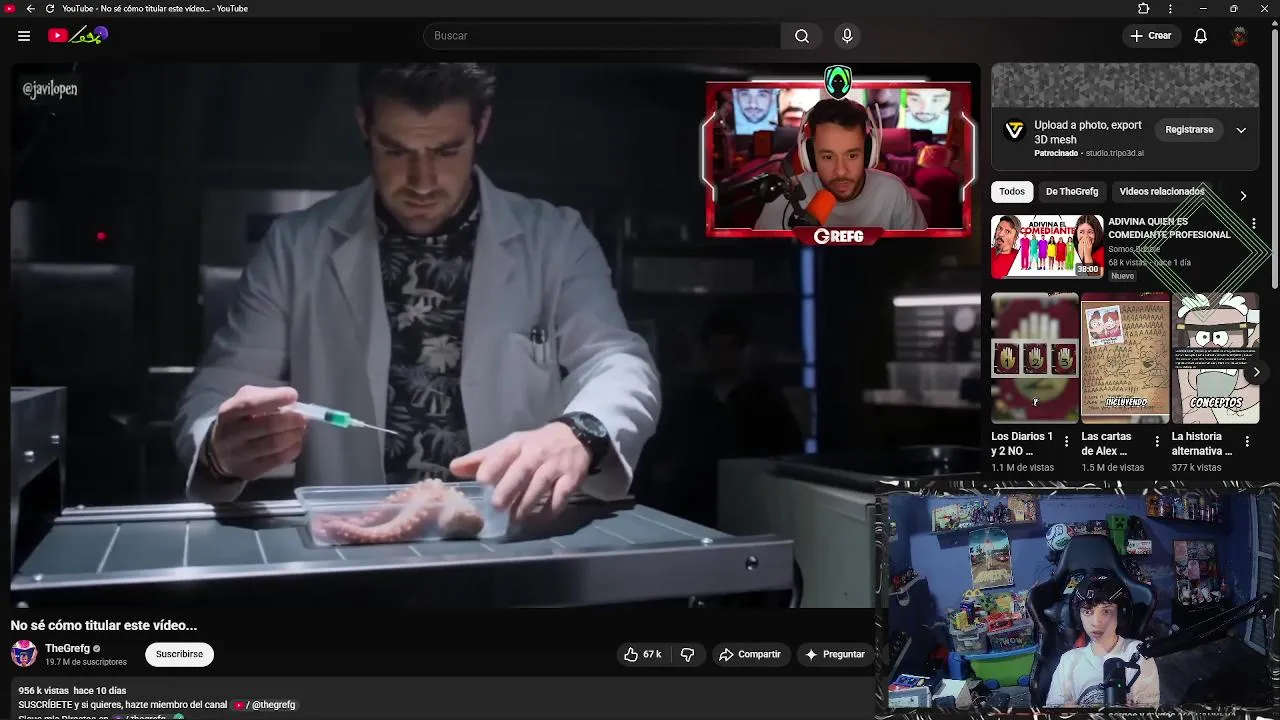Open the Crear create menu
This screenshot has height=720, width=1280.
(1150, 36)
